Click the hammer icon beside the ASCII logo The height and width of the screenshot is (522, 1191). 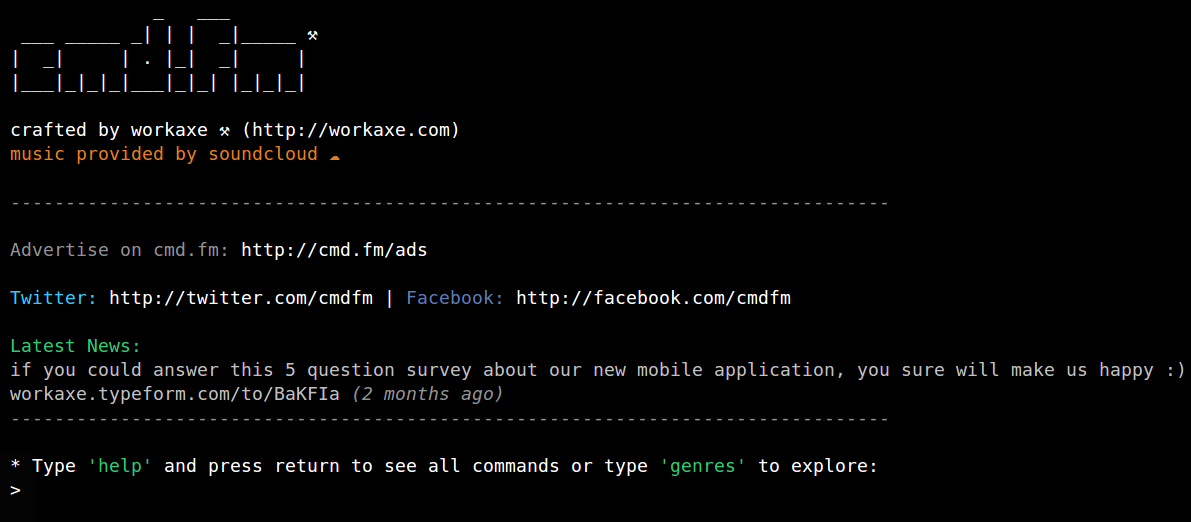pos(312,36)
